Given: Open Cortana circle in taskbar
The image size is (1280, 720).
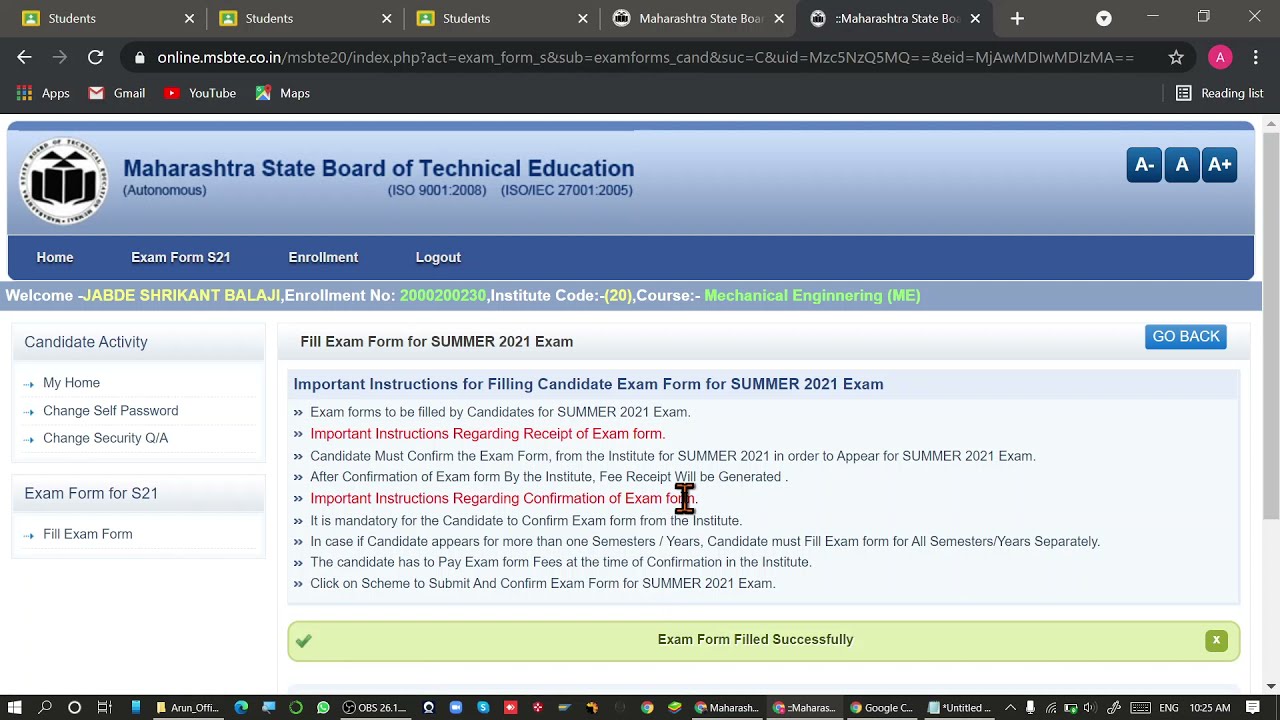Looking at the screenshot, I should 74,707.
